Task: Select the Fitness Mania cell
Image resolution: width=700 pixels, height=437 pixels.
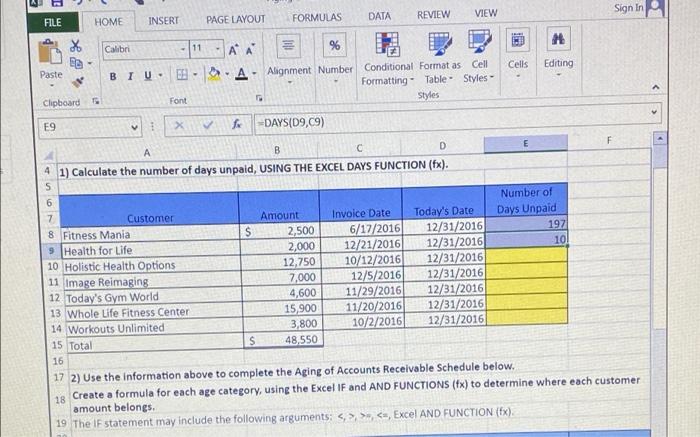Action: (x=150, y=234)
